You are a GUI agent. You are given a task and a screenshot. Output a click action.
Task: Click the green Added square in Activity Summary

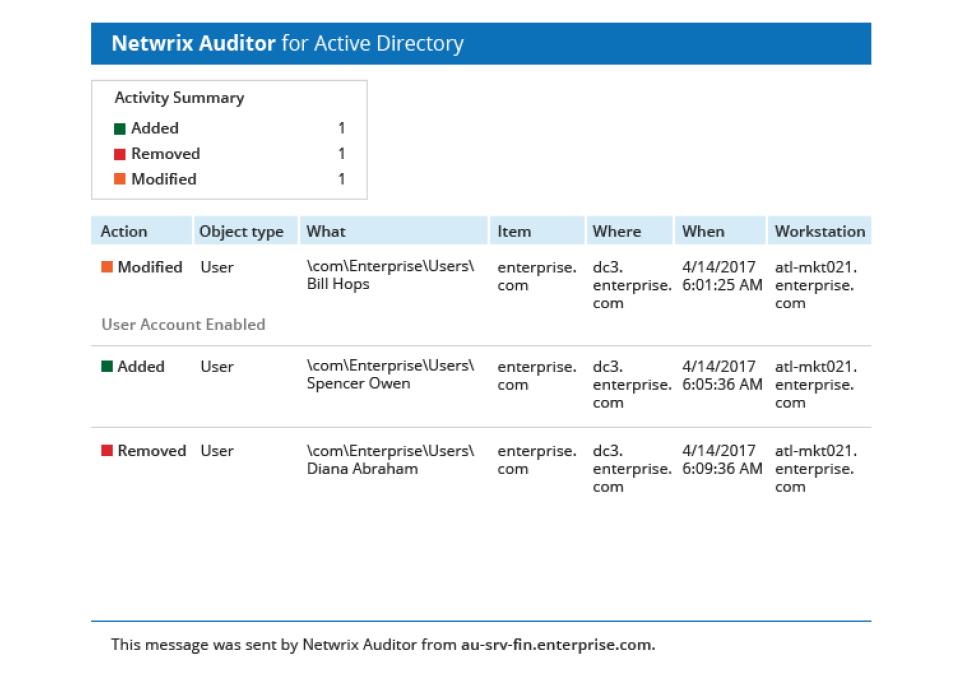pos(119,129)
